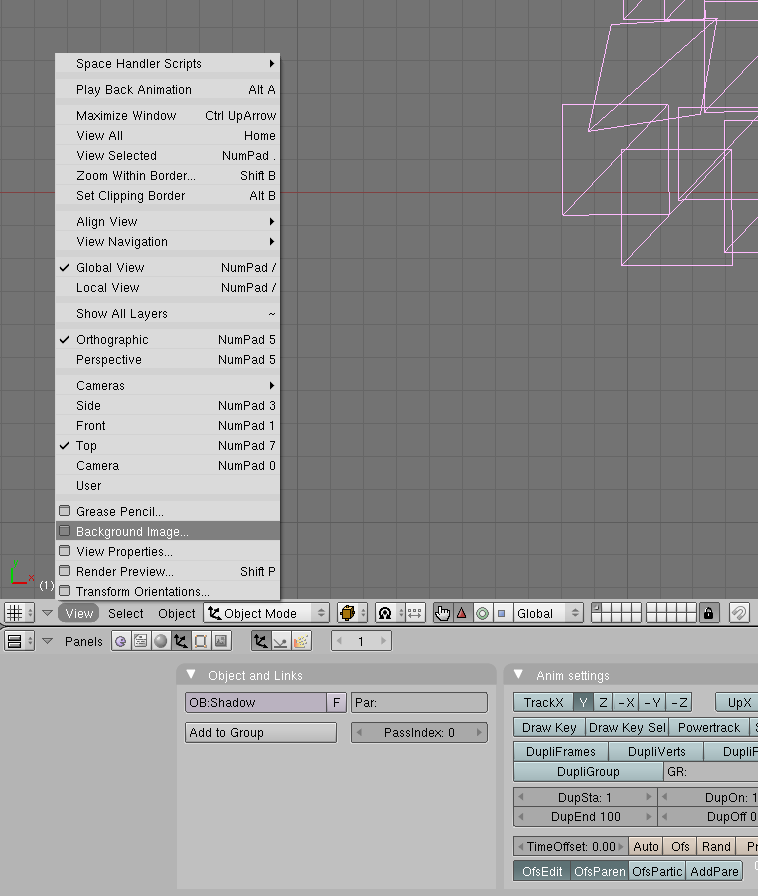Open the Buttons window type selector
Image resolution: width=758 pixels, height=896 pixels.
(19, 641)
